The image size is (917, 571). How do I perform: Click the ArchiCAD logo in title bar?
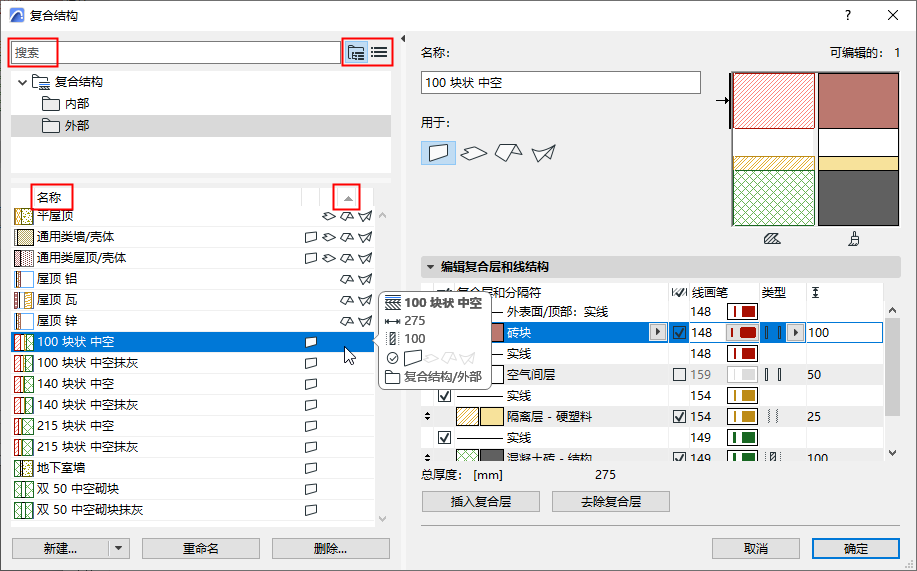tap(17, 16)
